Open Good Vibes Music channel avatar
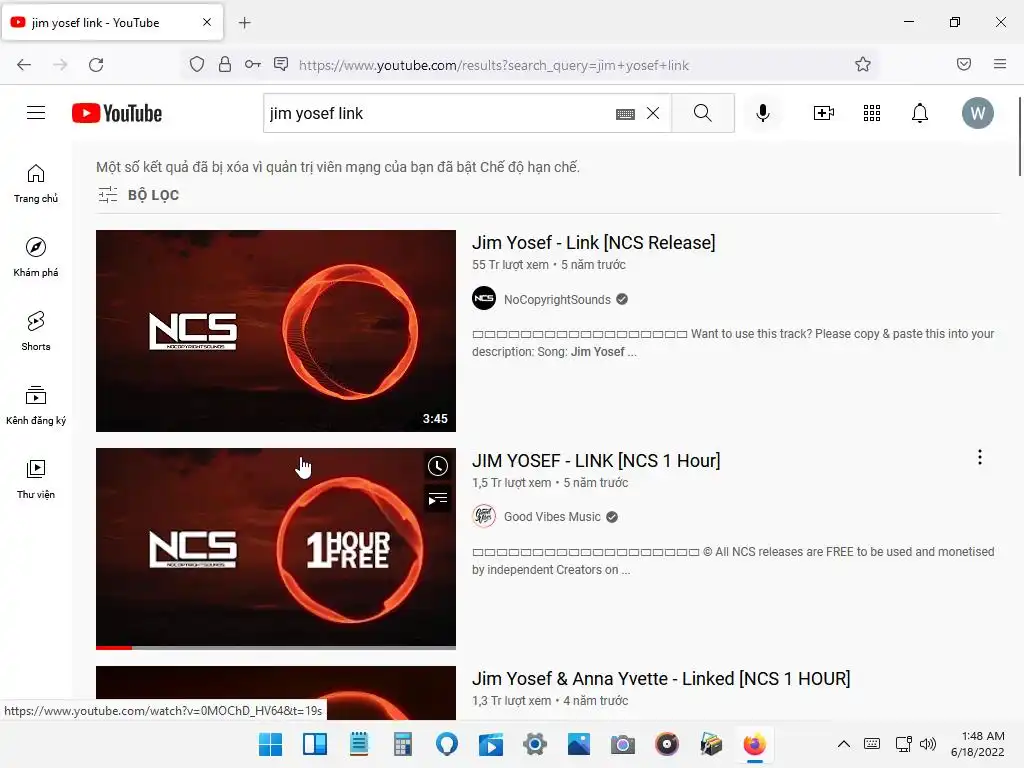 tap(484, 517)
